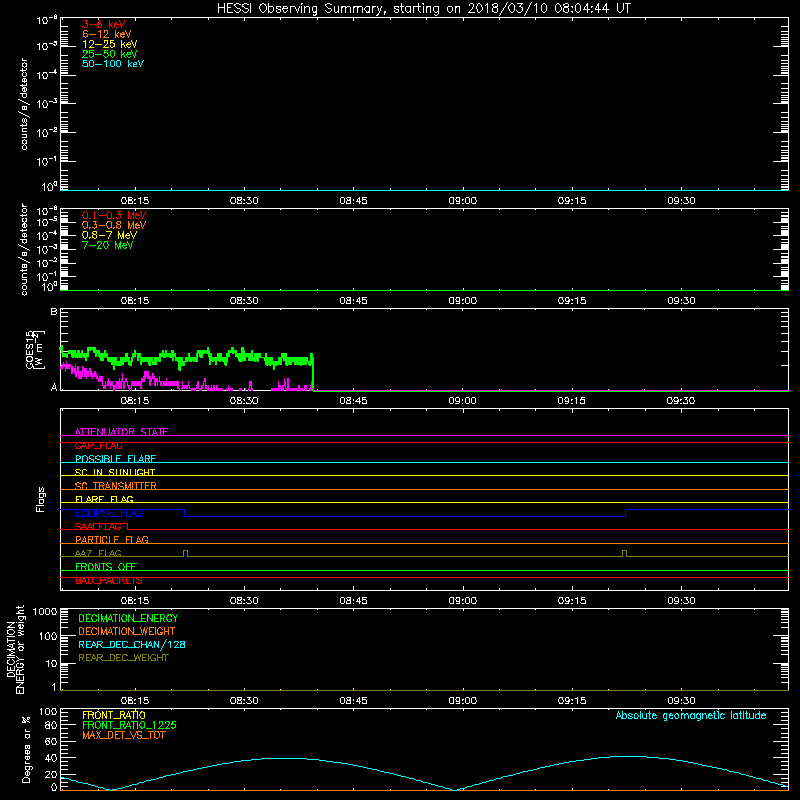
Task: Click the B level label on GOES15 axis
Action: [54, 311]
